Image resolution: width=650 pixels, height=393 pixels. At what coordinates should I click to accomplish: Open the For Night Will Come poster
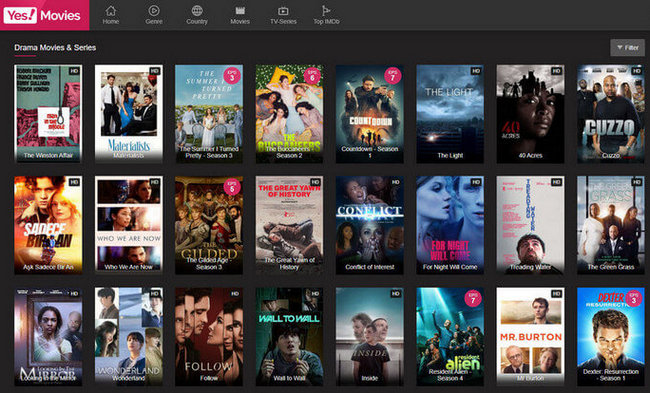[x=450, y=225]
